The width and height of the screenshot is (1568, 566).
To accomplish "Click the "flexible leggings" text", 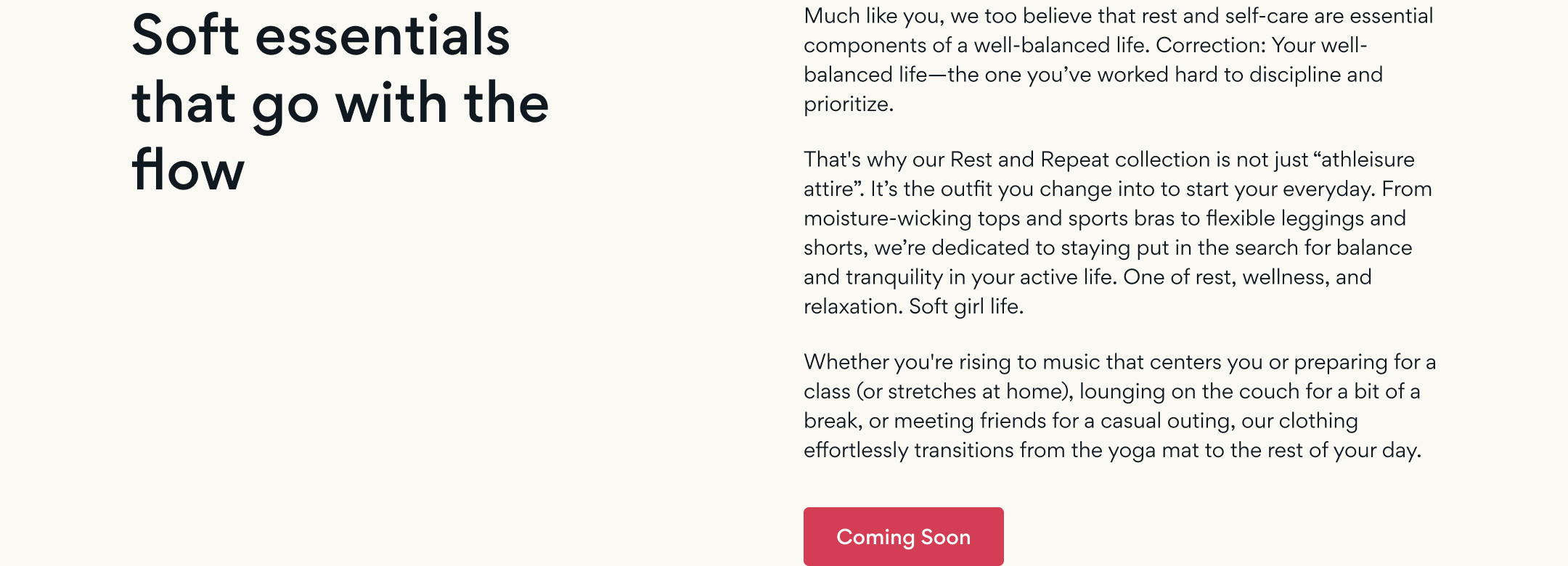I will (1285, 218).
